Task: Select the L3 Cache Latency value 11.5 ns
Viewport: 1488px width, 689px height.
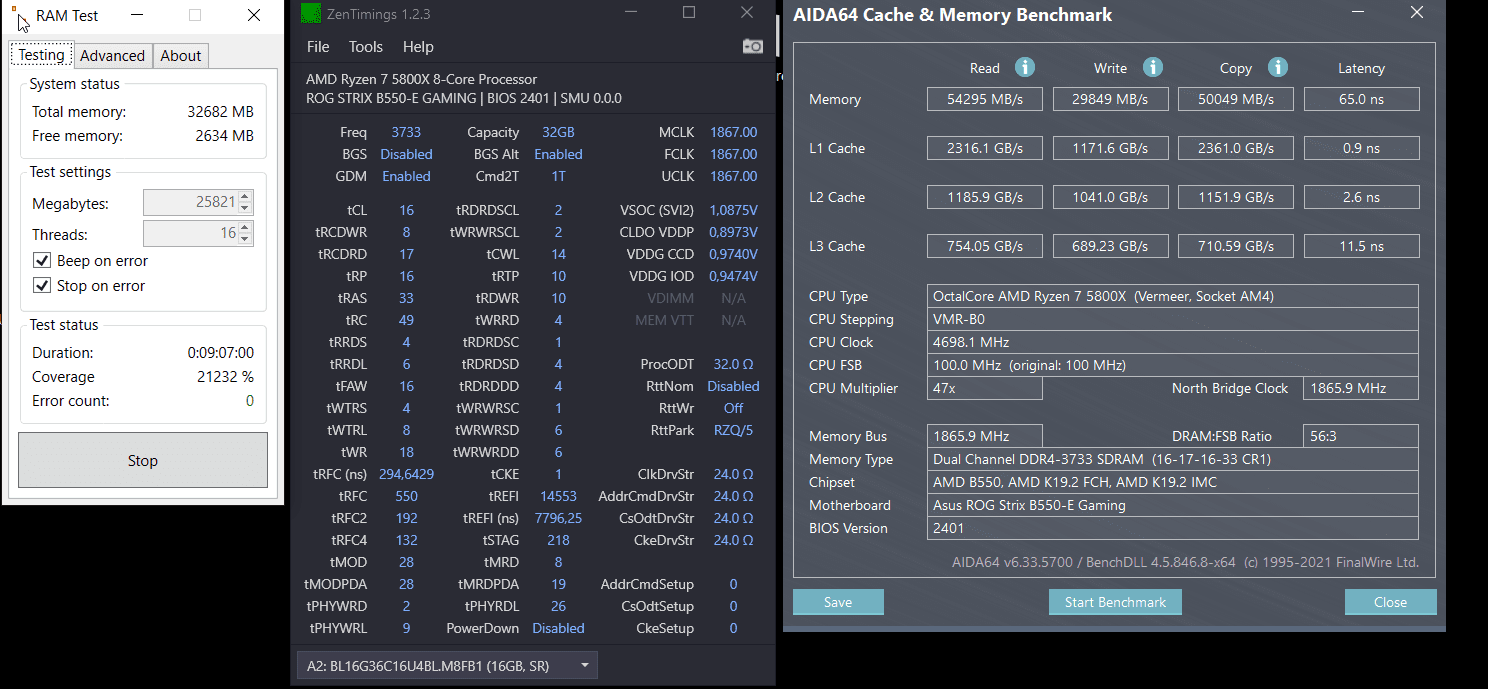Action: pos(1361,246)
